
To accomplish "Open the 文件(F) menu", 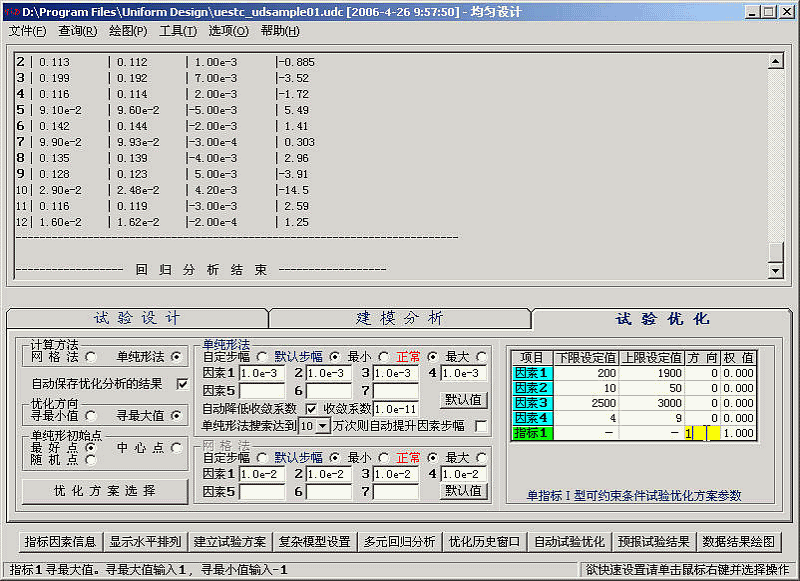I will (27, 31).
